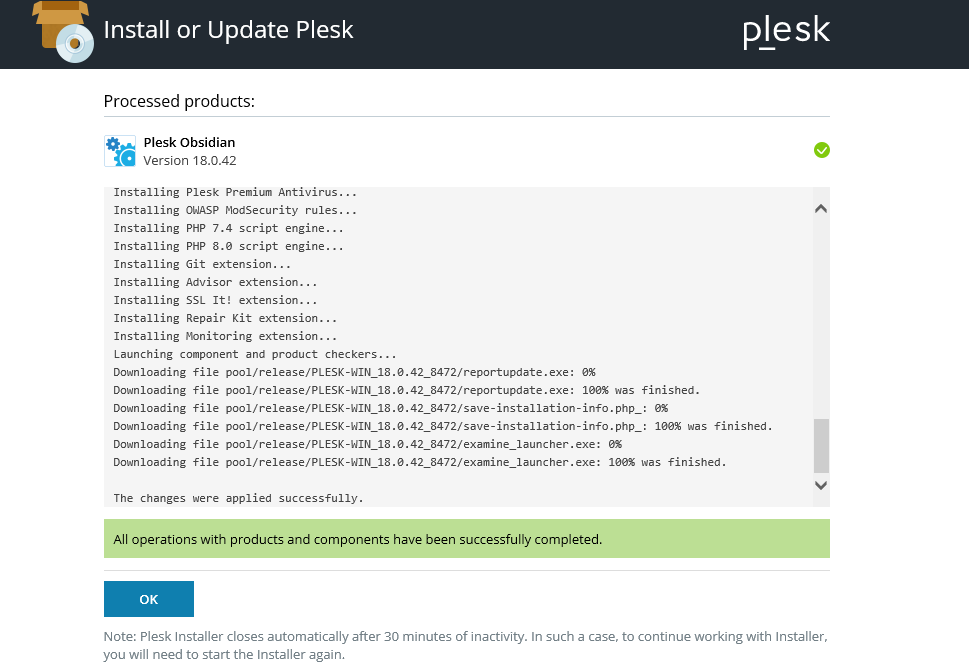Click the log scroll up arrow
Screen dimensions: 969x665
coord(821,208)
